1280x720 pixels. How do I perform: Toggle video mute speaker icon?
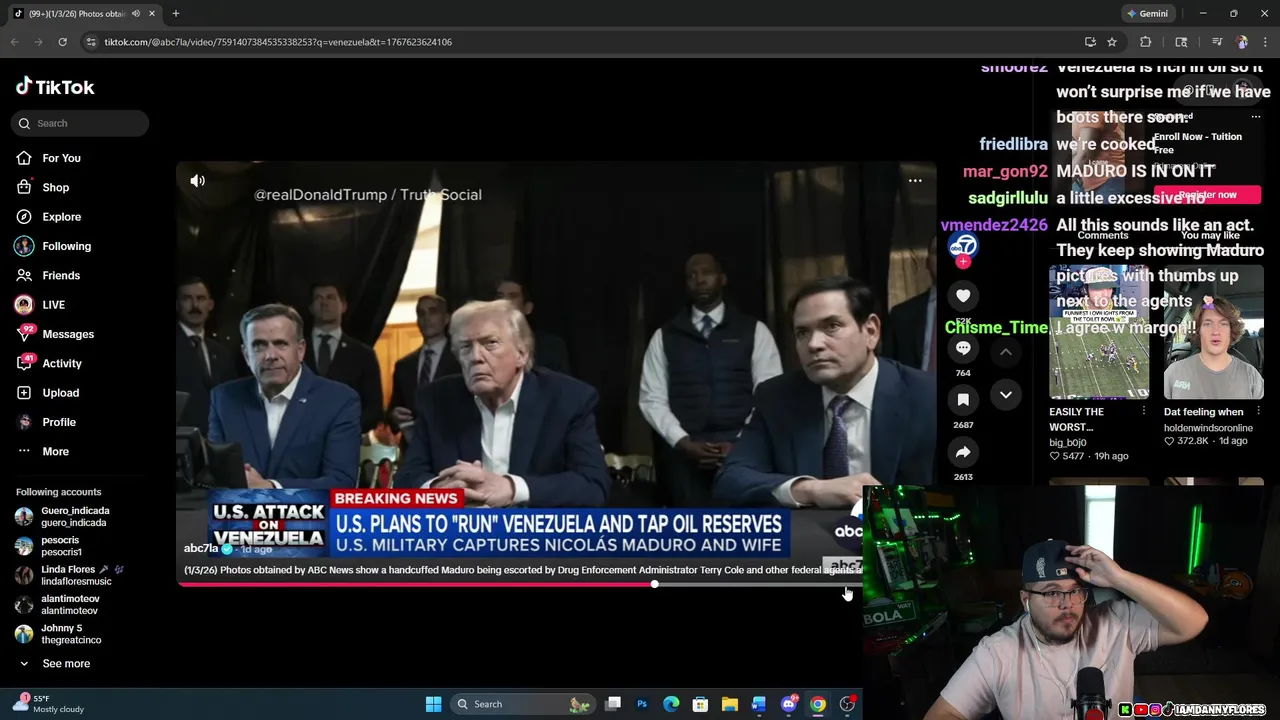coord(198,181)
